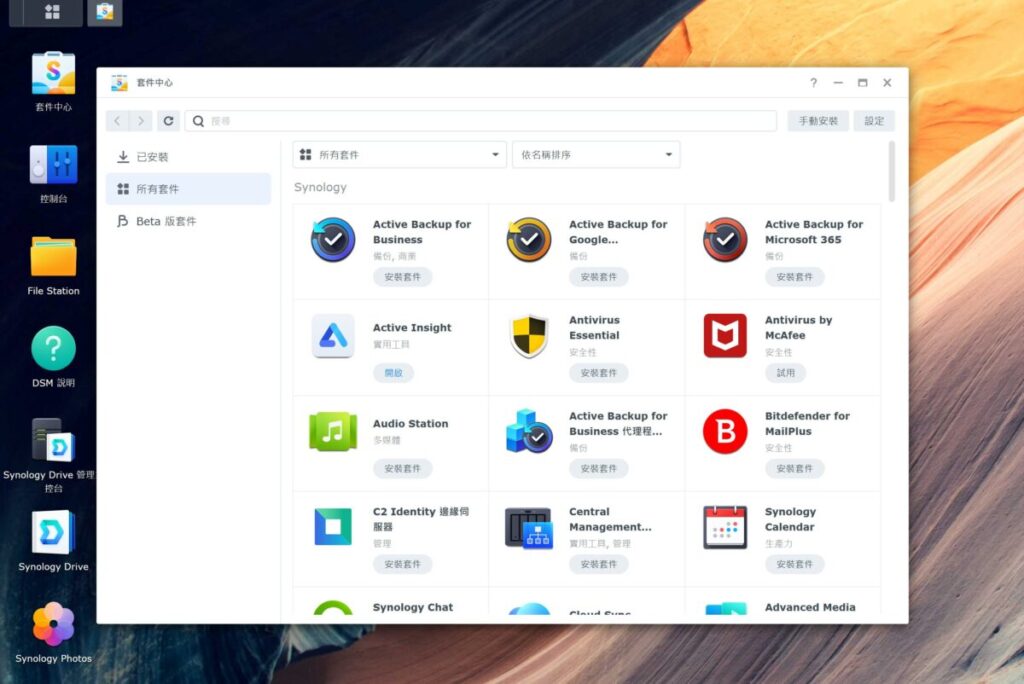Open the main menu grid icon in taskbar
Screen dimensions: 1024x684
click(52, 12)
